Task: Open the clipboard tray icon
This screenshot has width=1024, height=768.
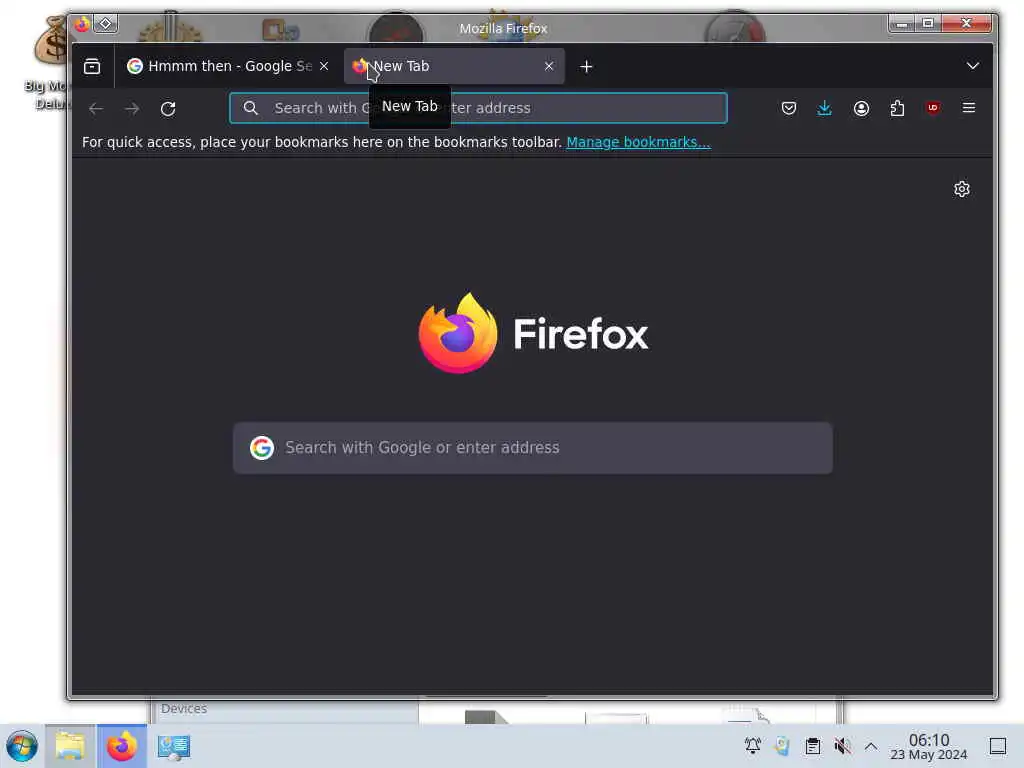Action: (x=812, y=746)
